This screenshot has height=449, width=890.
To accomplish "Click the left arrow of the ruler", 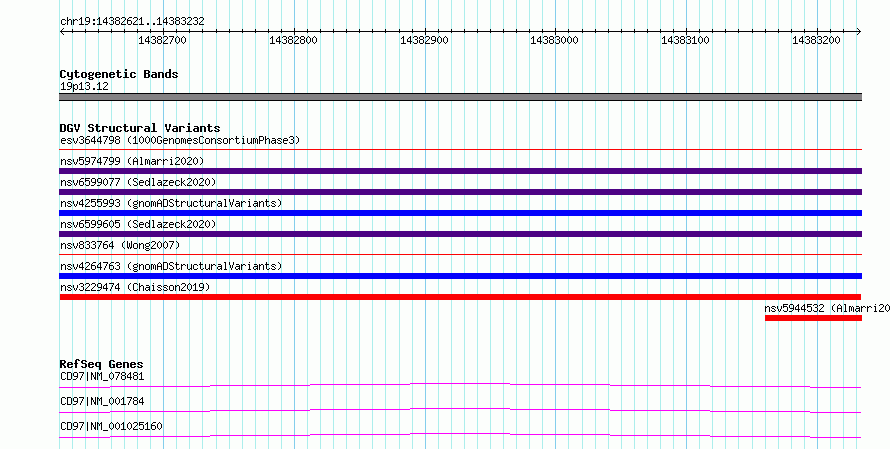I will tap(62, 32).
